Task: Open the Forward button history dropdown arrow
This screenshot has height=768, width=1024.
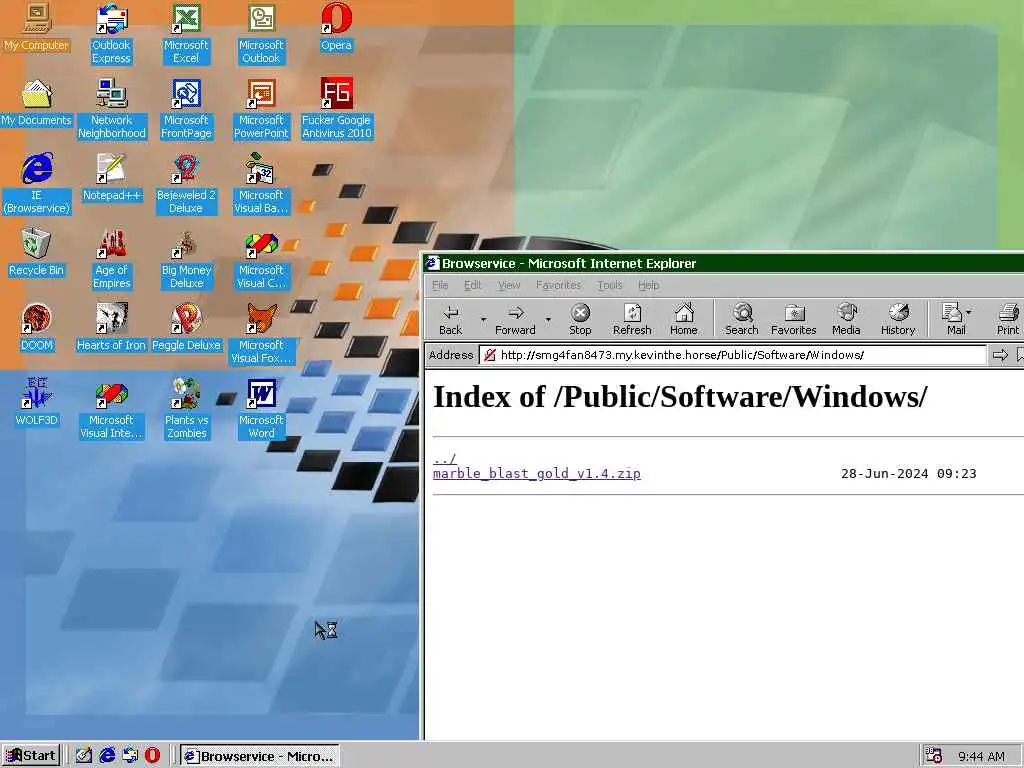Action: click(548, 319)
